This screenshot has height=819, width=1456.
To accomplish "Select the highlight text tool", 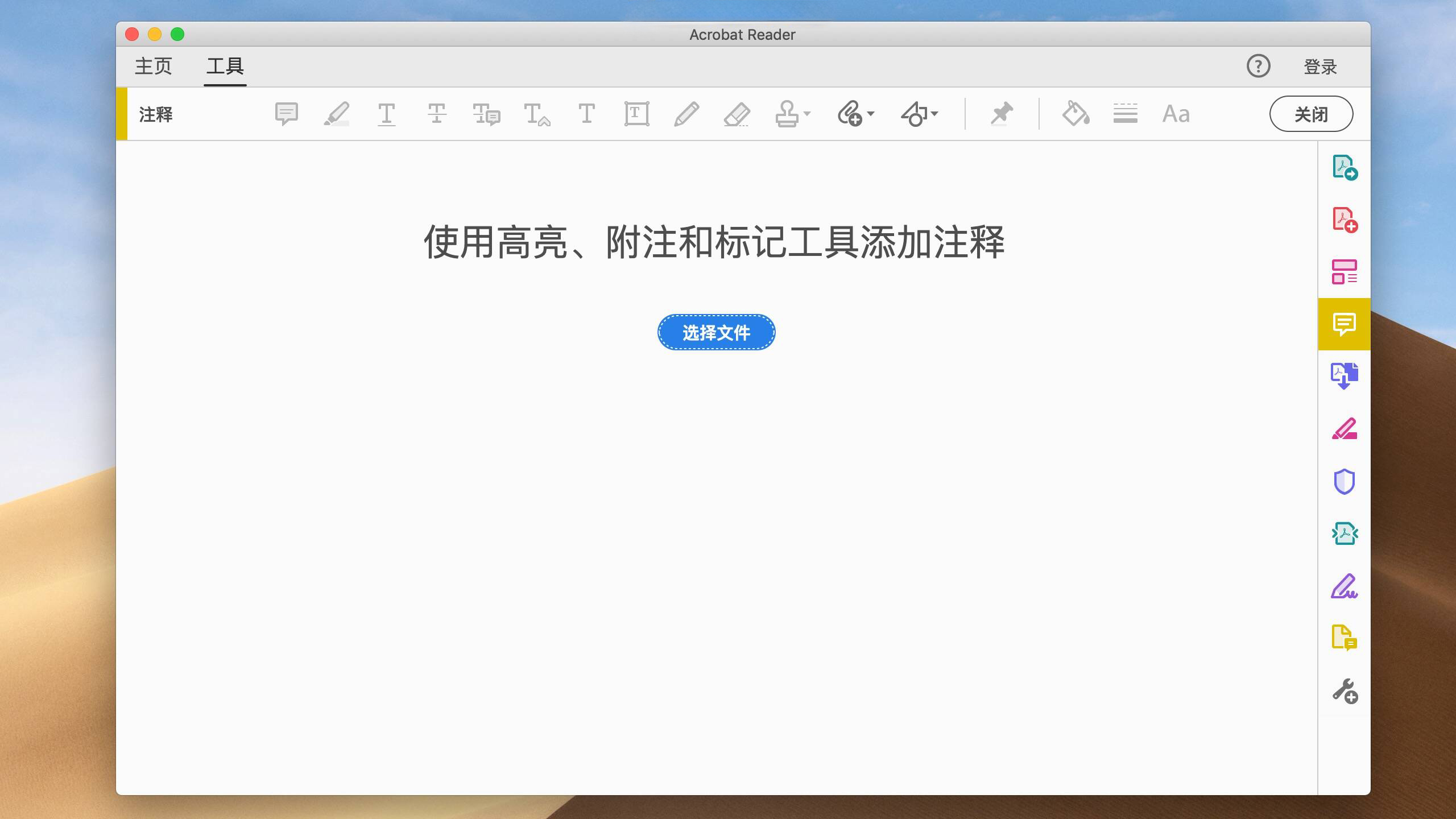I will click(x=337, y=114).
